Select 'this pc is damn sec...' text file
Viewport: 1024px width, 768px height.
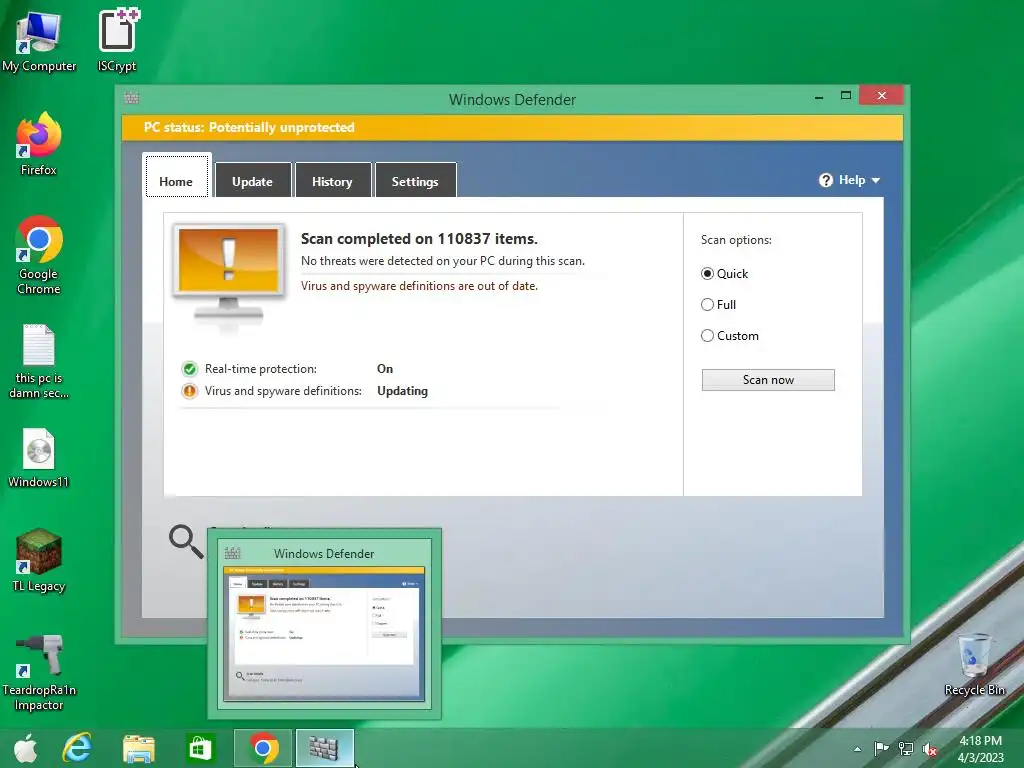point(39,361)
